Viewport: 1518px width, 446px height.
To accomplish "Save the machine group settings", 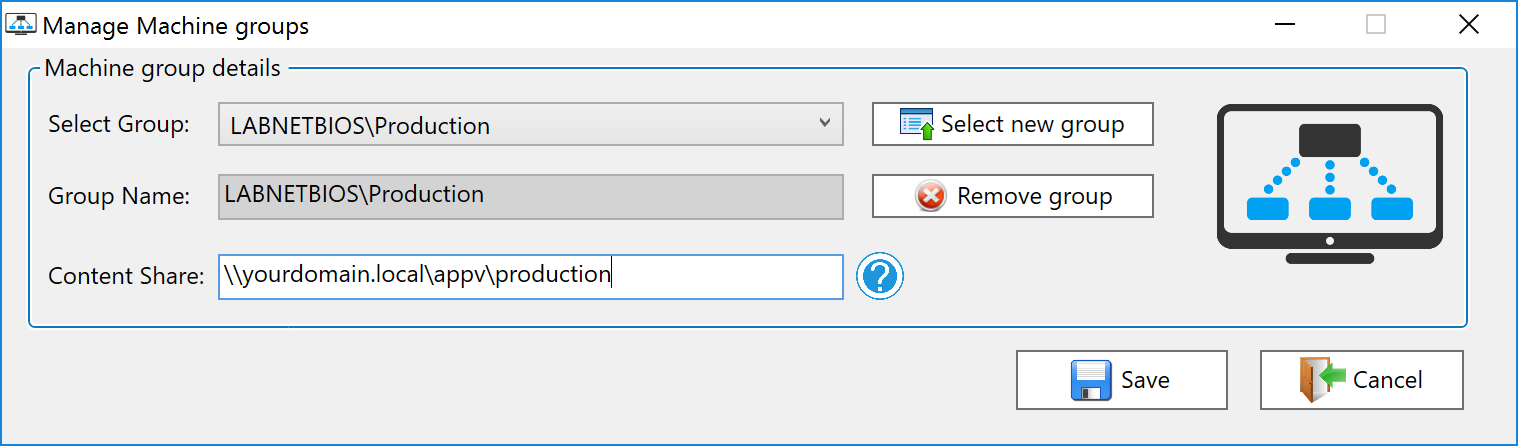I will coord(1121,380).
